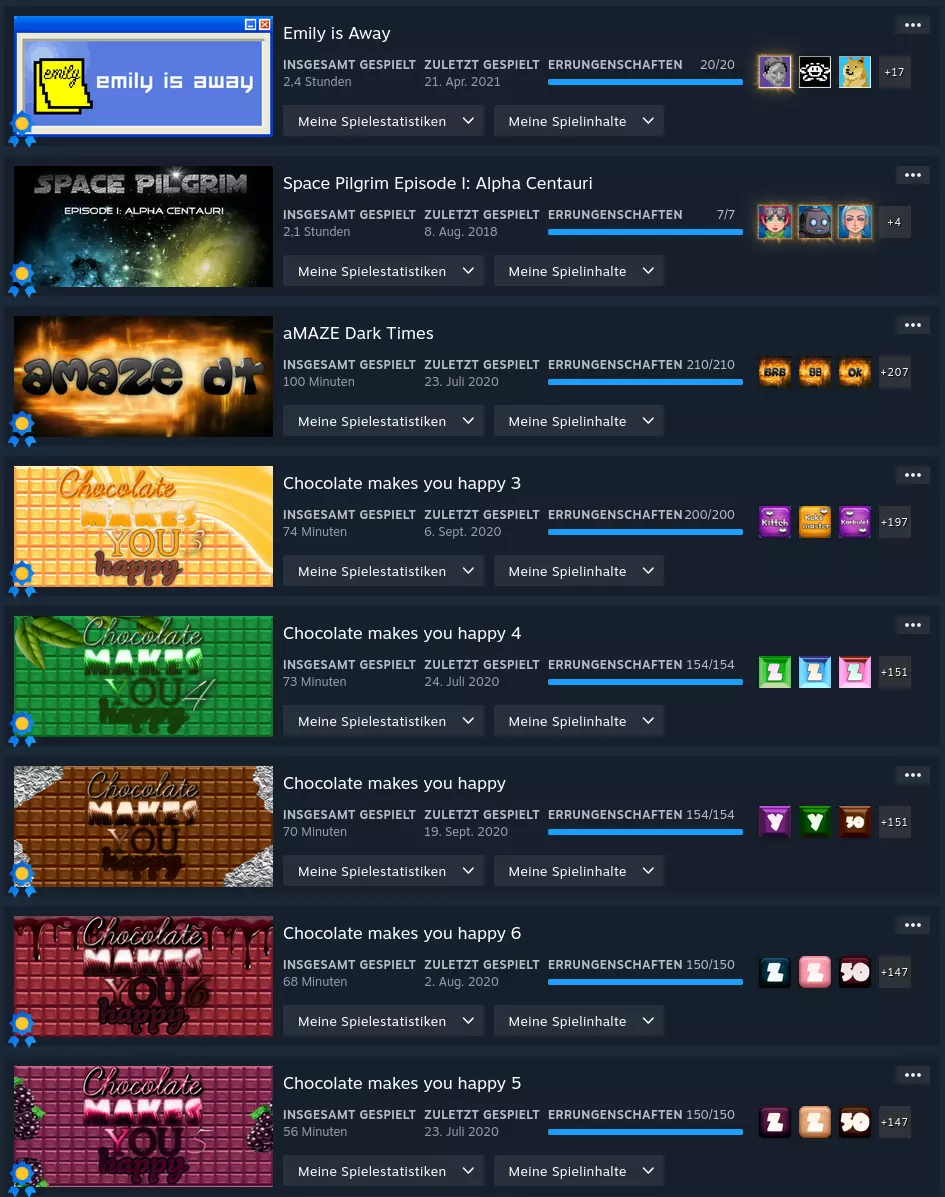Open three-dots options menu for Emily is Away
The image size is (945, 1197).
tap(913, 25)
